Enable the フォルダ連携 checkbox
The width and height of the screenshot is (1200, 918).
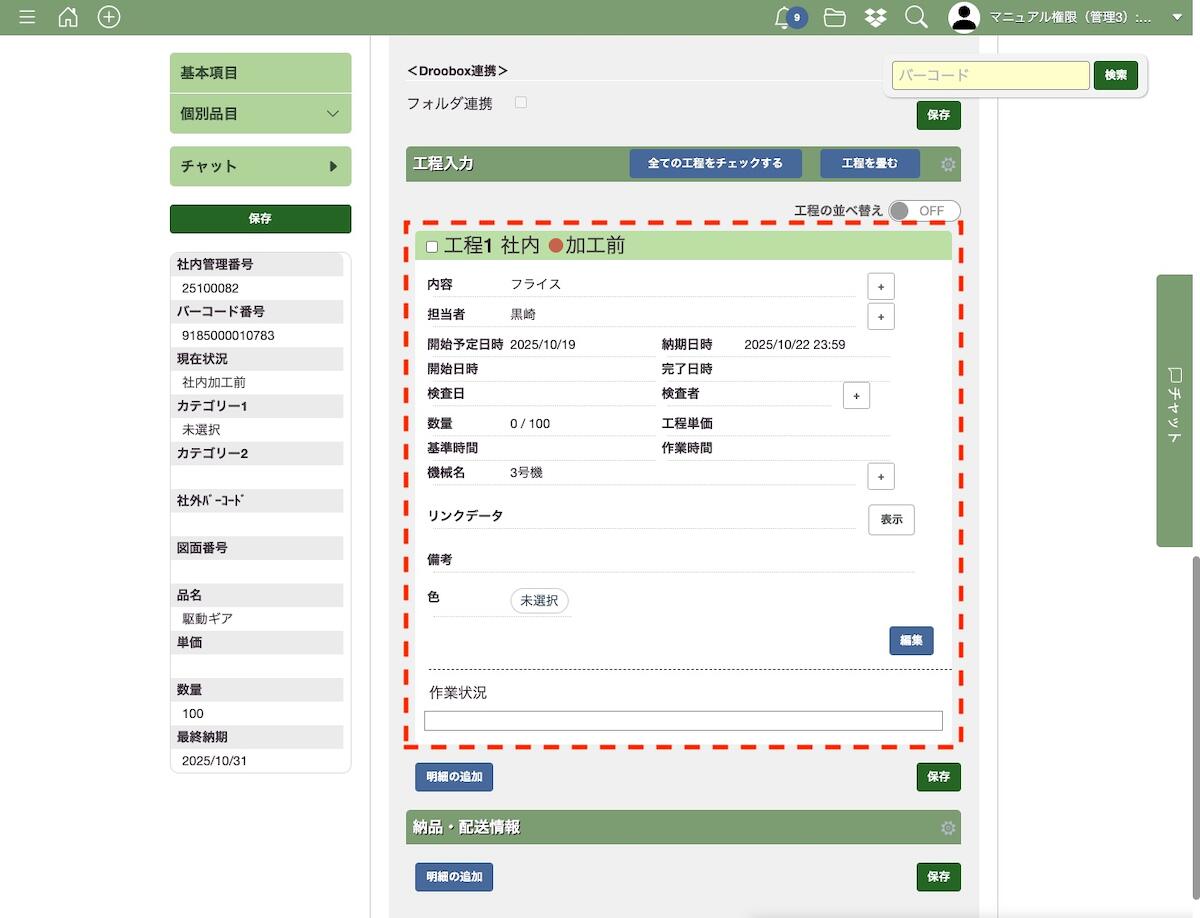click(521, 102)
